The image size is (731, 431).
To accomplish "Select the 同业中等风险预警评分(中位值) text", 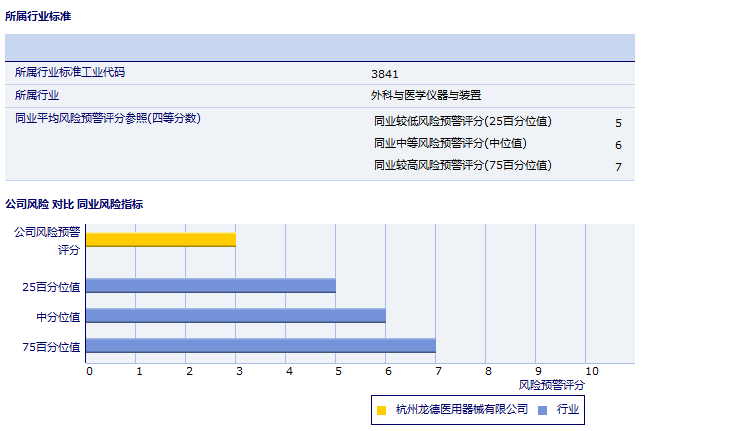I will pos(450,144).
